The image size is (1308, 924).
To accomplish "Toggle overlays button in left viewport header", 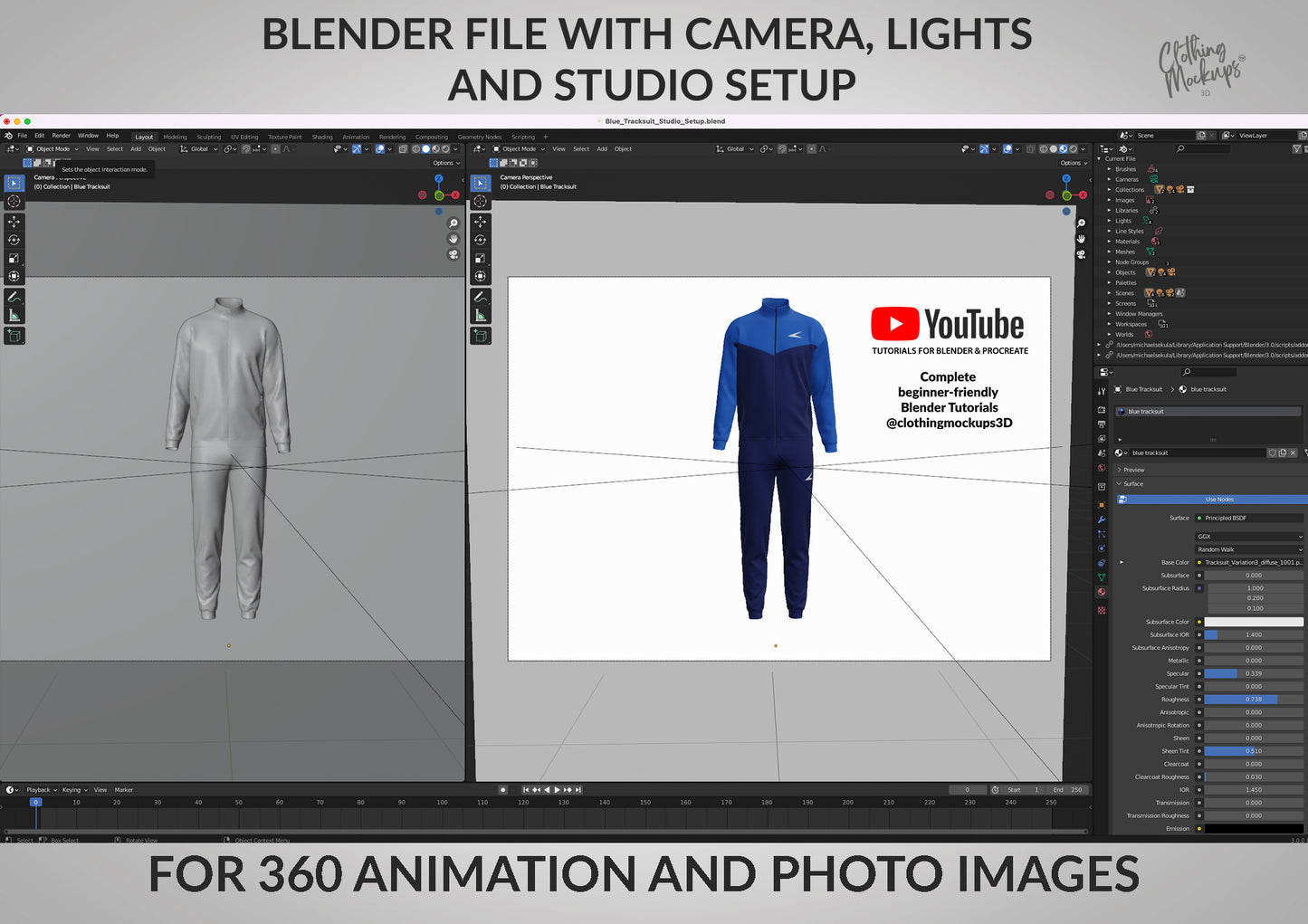I will (x=380, y=149).
